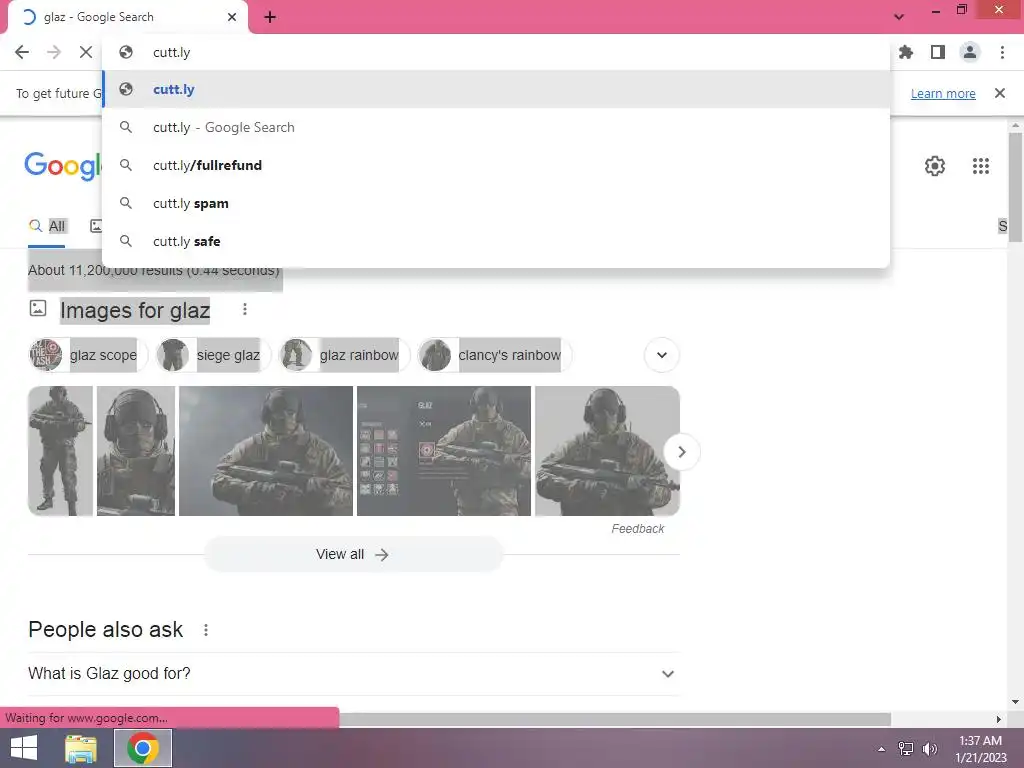1024x768 pixels.
Task: Choose the 'cutt.ly spam' suggestion
Action: coord(496,203)
